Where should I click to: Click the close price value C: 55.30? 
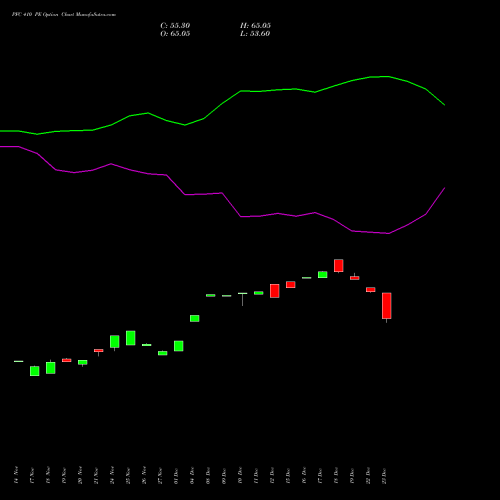click(175, 26)
